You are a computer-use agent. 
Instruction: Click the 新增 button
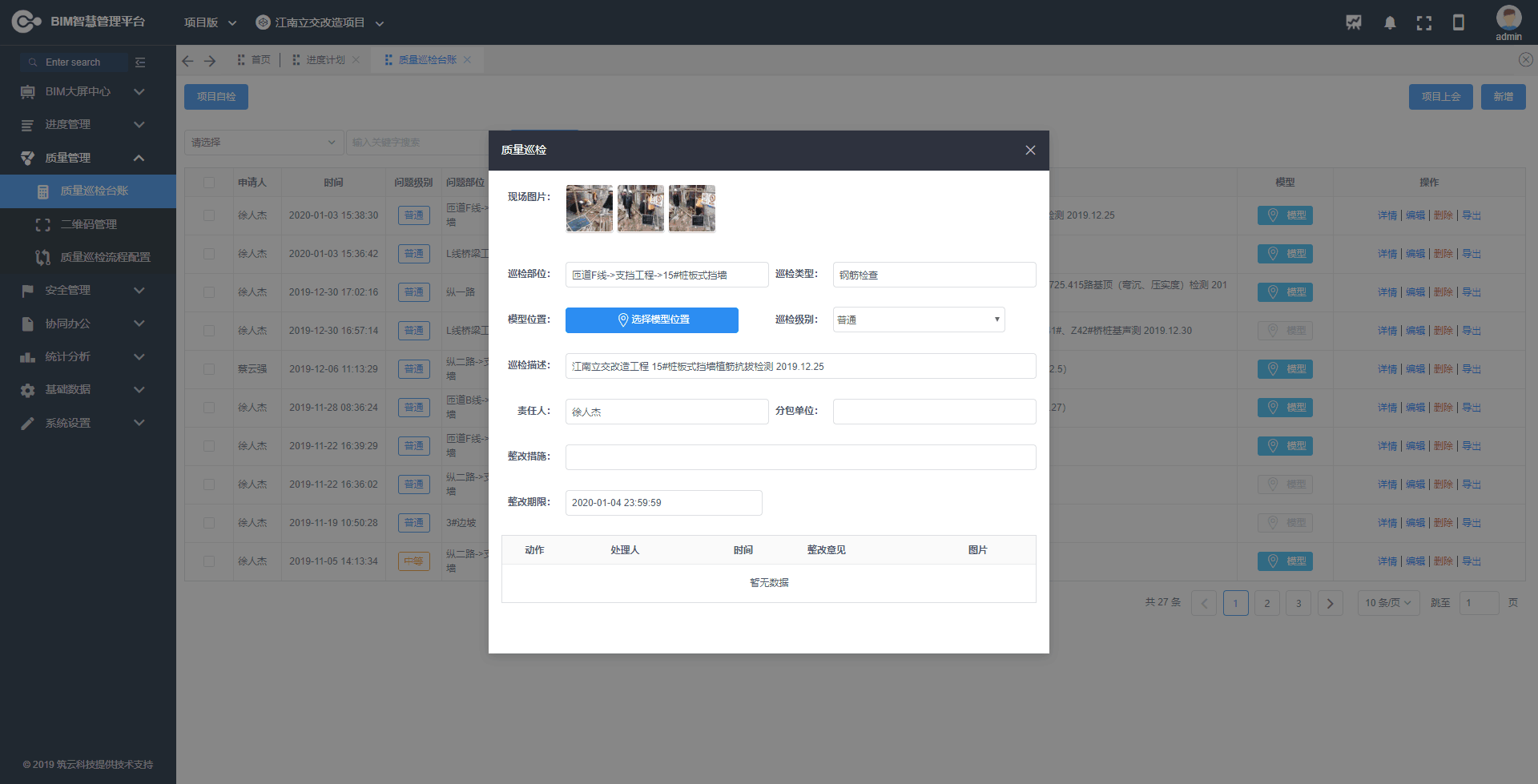[x=1503, y=97]
